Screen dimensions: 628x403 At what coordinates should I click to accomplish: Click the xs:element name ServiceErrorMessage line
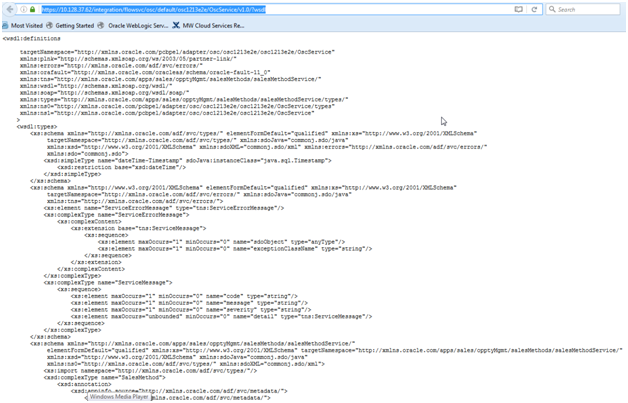[x=164, y=208]
